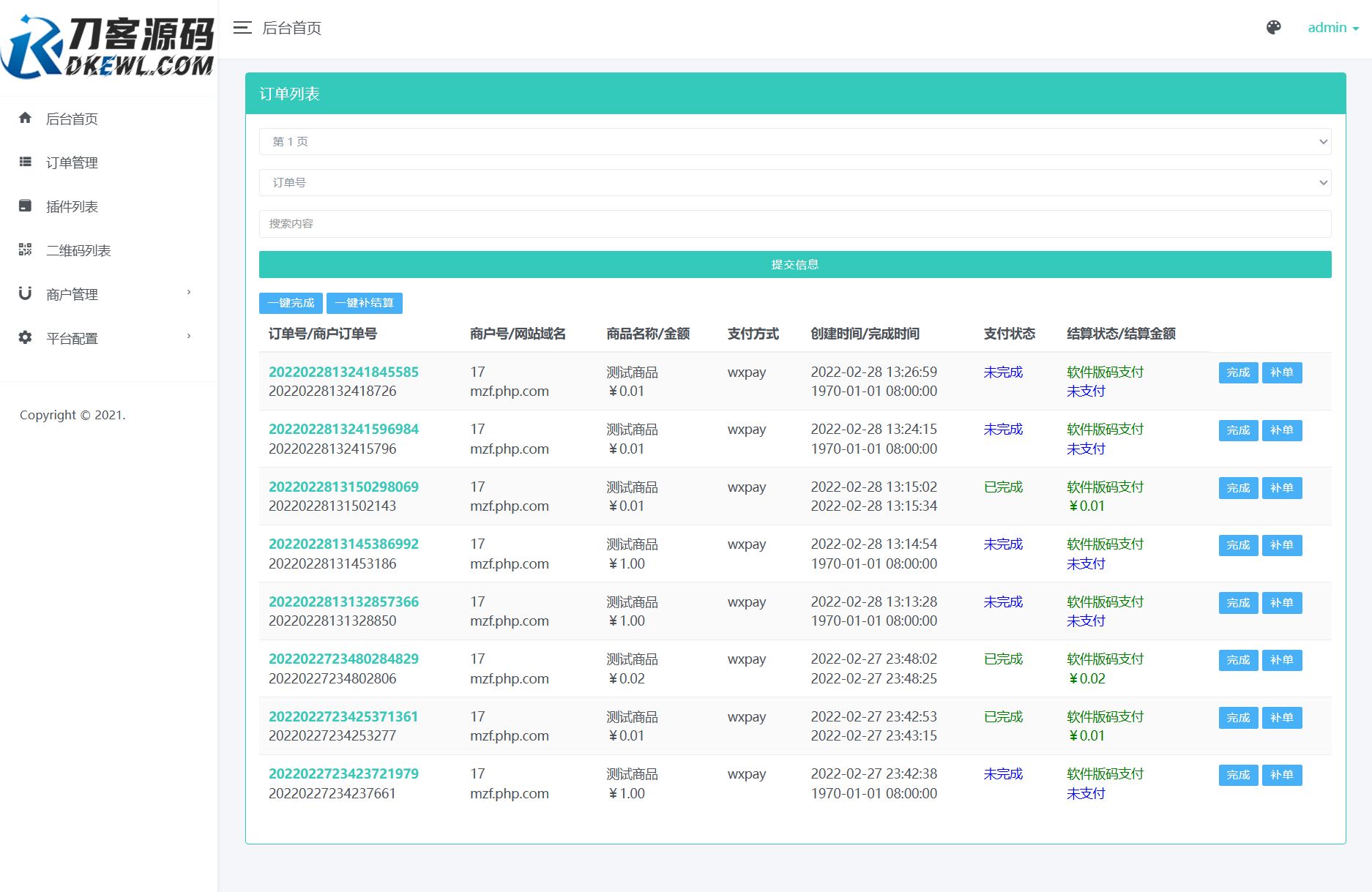Click the 刀客源码 logo
Image resolution: width=1372 pixels, height=892 pixels.
coord(108,47)
